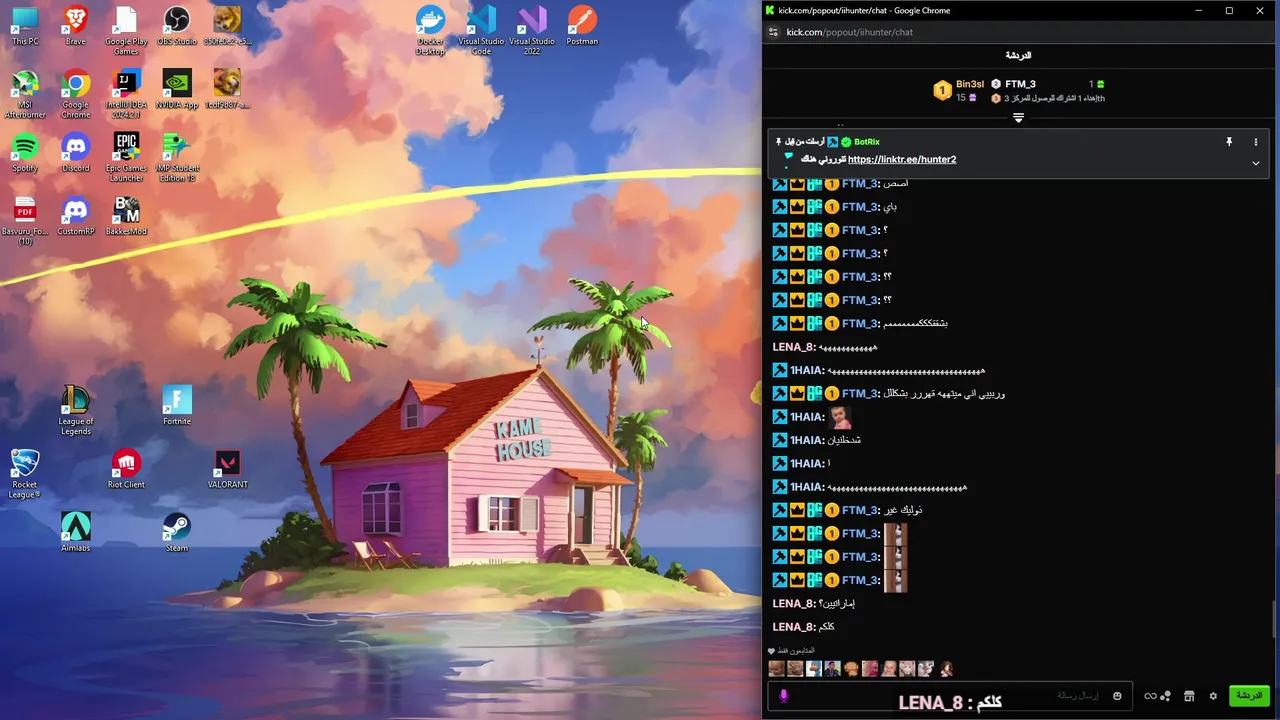
Task: Launch Brave browser from desktop
Action: 75,27
